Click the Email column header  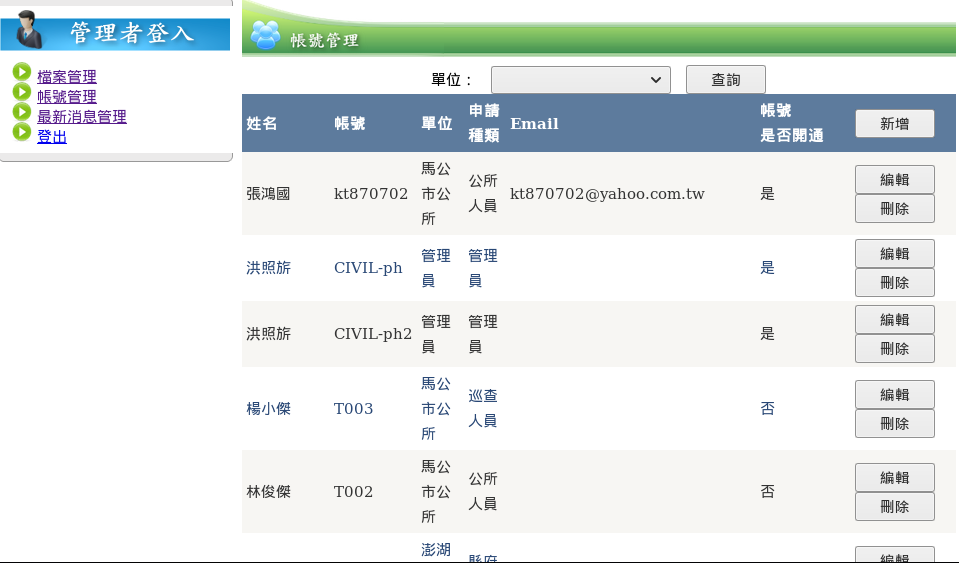tap(535, 123)
